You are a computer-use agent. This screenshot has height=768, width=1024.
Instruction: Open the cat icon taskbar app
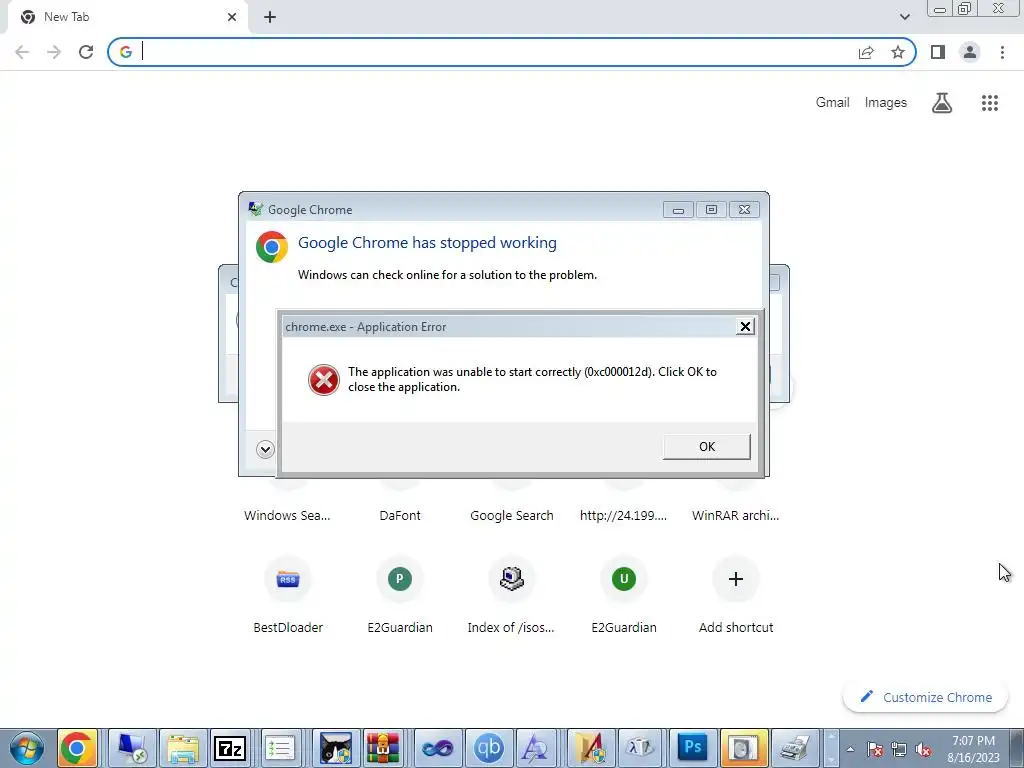coord(336,748)
